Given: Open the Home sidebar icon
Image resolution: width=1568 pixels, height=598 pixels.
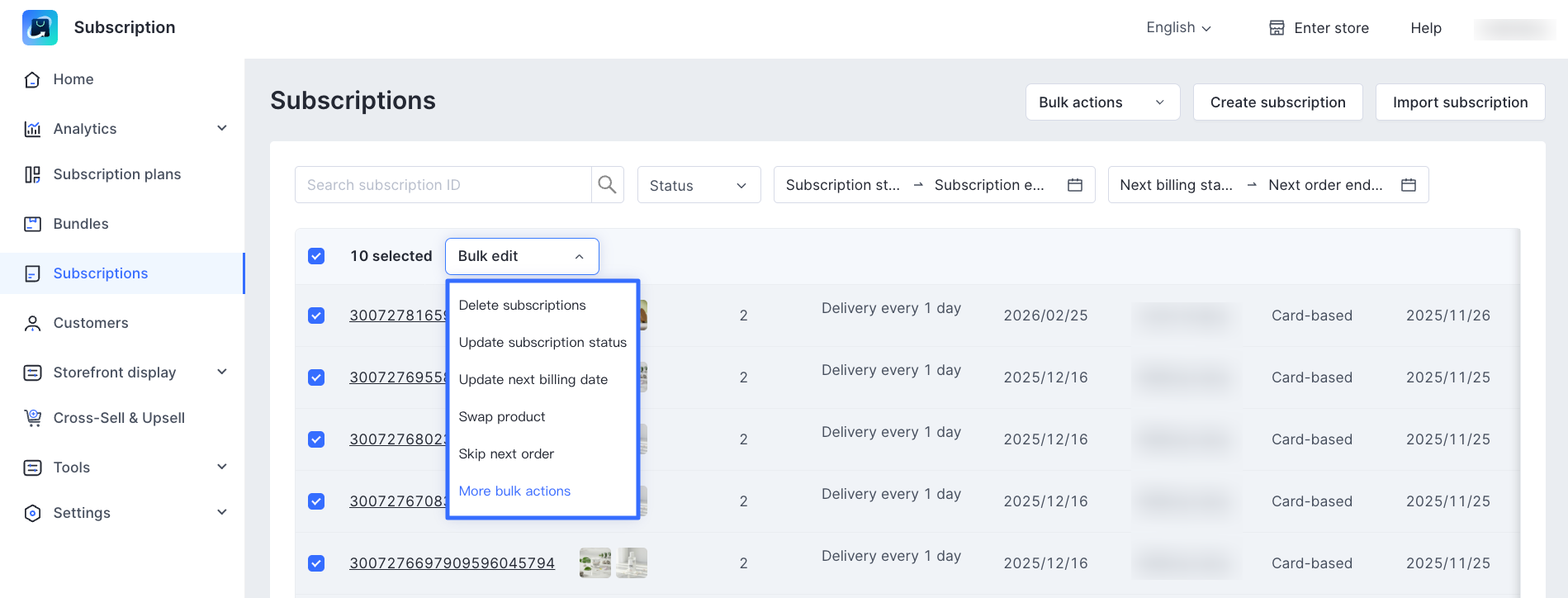Looking at the screenshot, I should [x=33, y=79].
